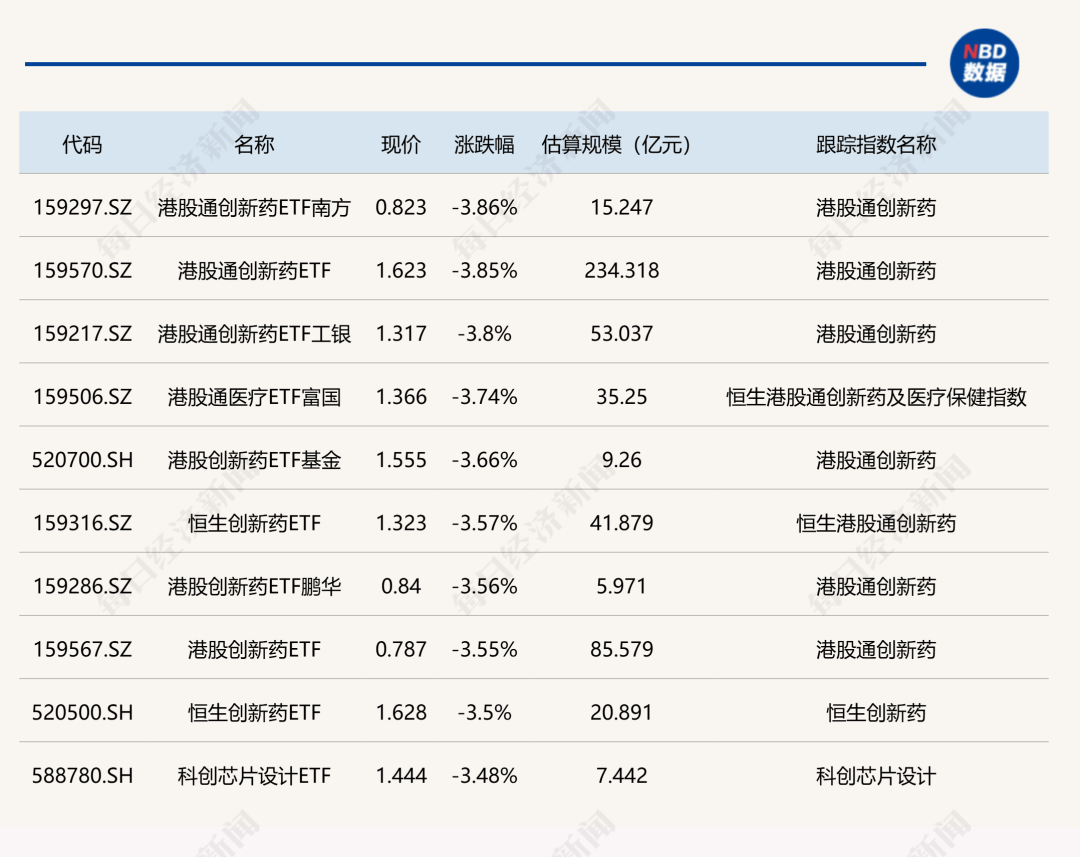Open 港股通医疗ETF富国 fund details
The width and height of the screenshot is (1080, 857).
253,396
